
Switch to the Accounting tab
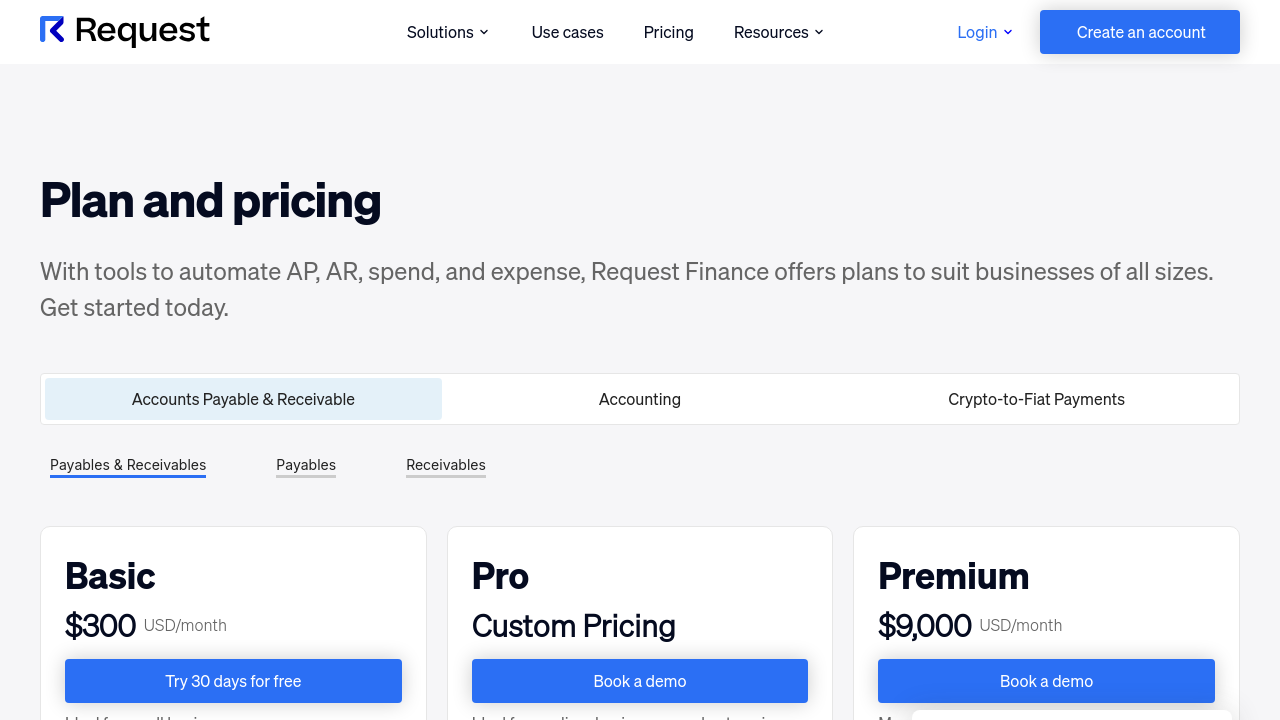coord(640,399)
